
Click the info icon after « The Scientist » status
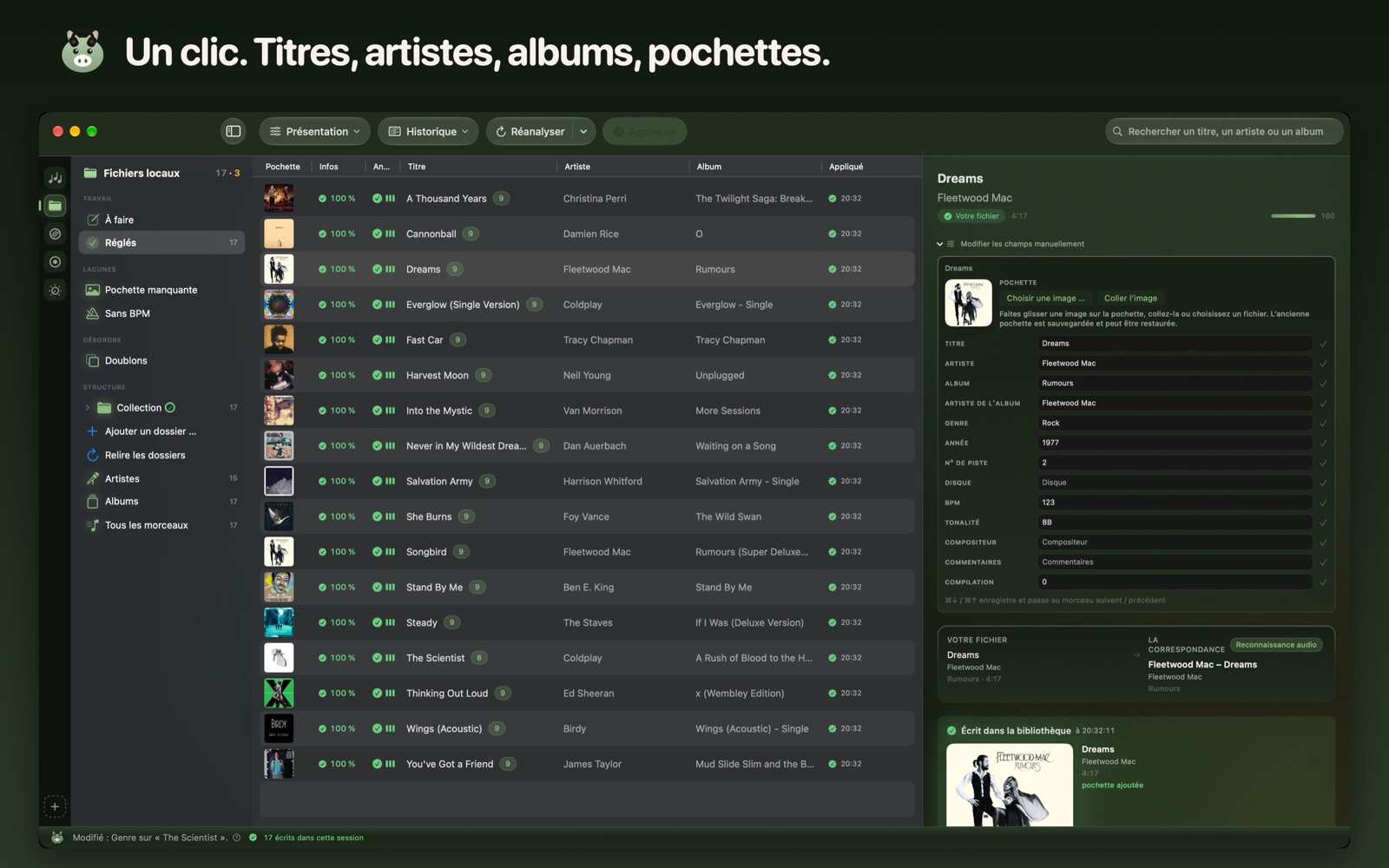coord(236,838)
